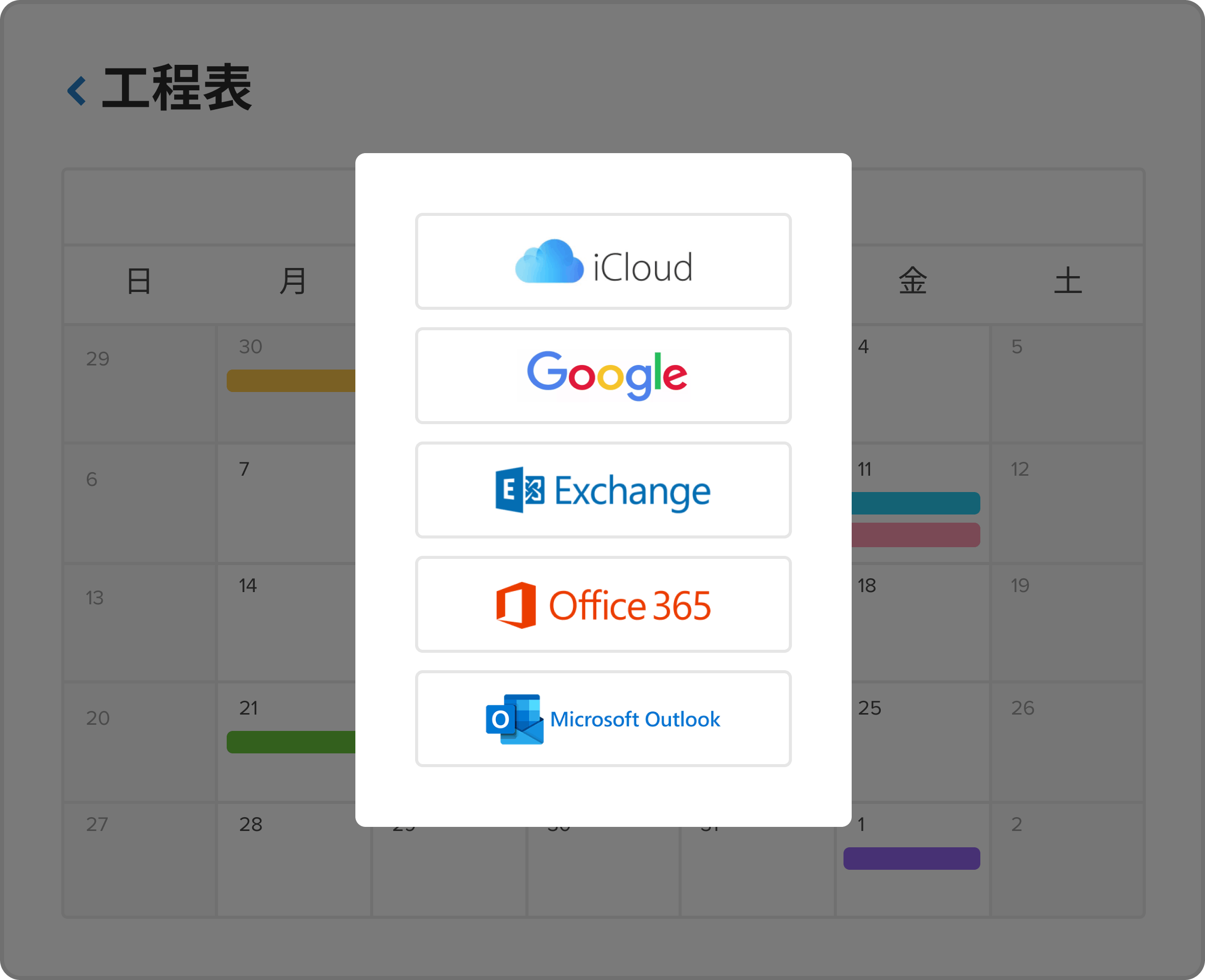
Task: Select calendar day 6
Action: tap(91, 479)
